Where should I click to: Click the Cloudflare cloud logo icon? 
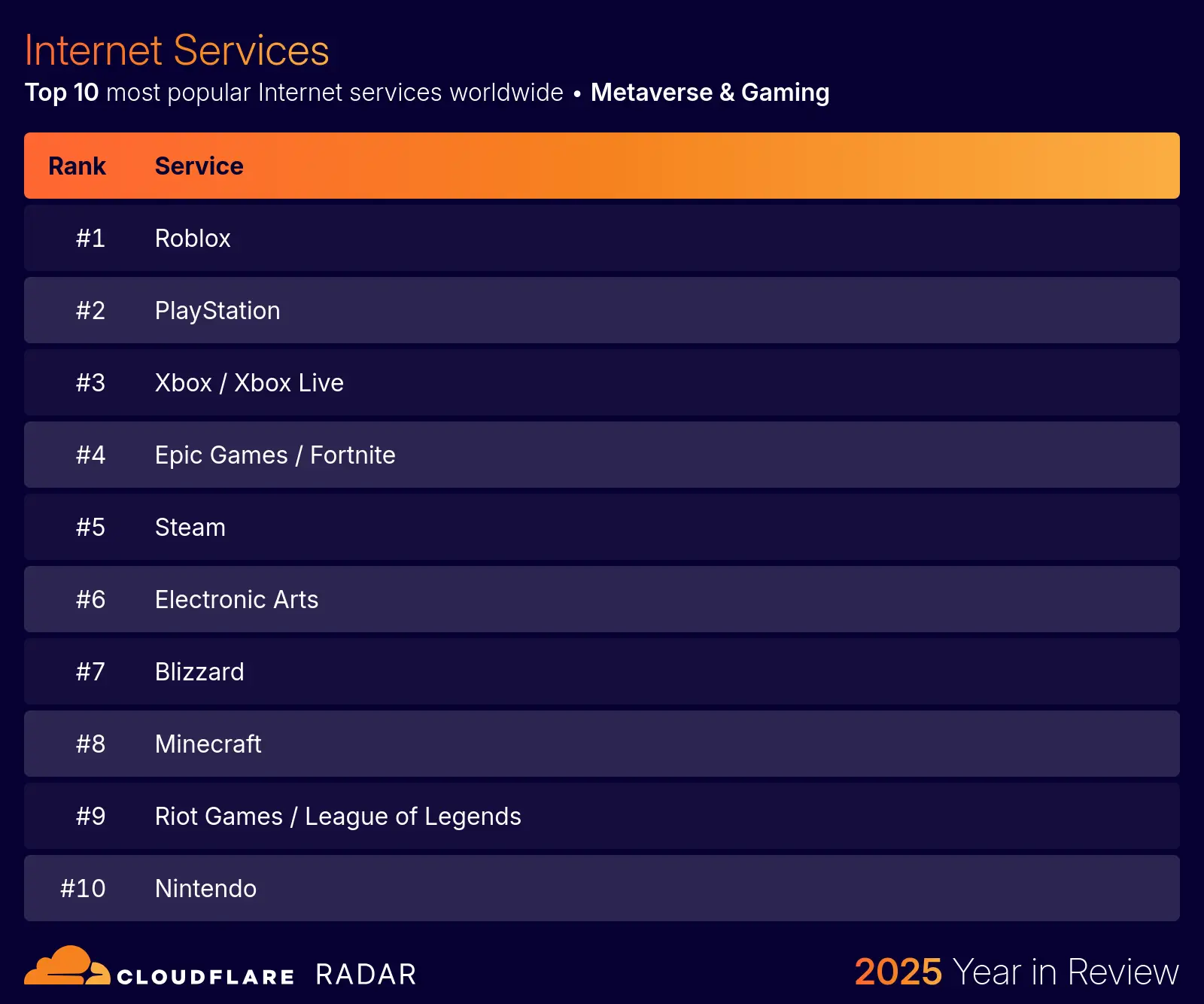66,966
